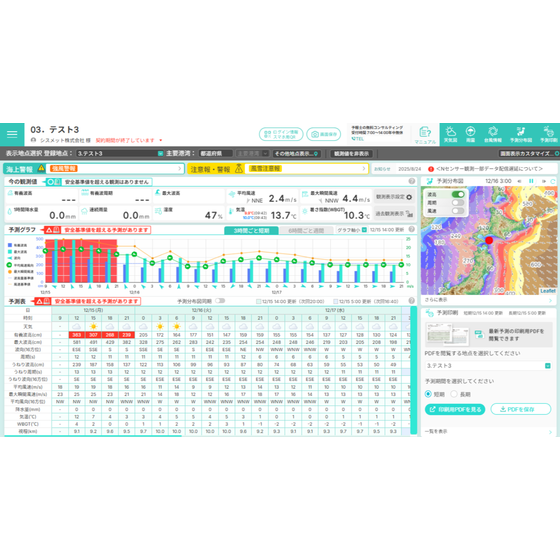The width and height of the screenshot is (560, 560).
Task: Expand さらに表示 under forecast map
Action: [489, 300]
